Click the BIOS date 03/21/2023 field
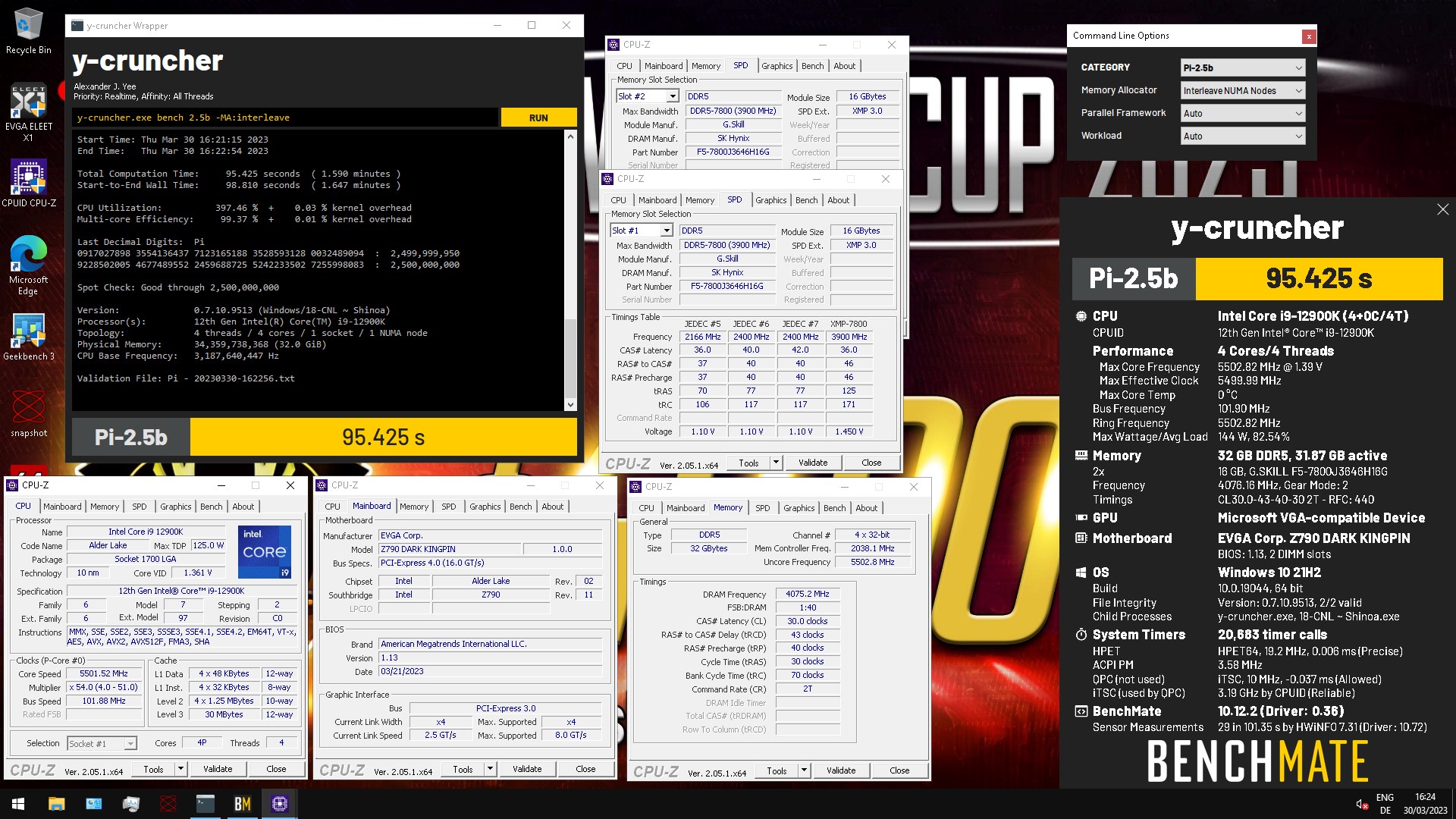 [x=491, y=672]
